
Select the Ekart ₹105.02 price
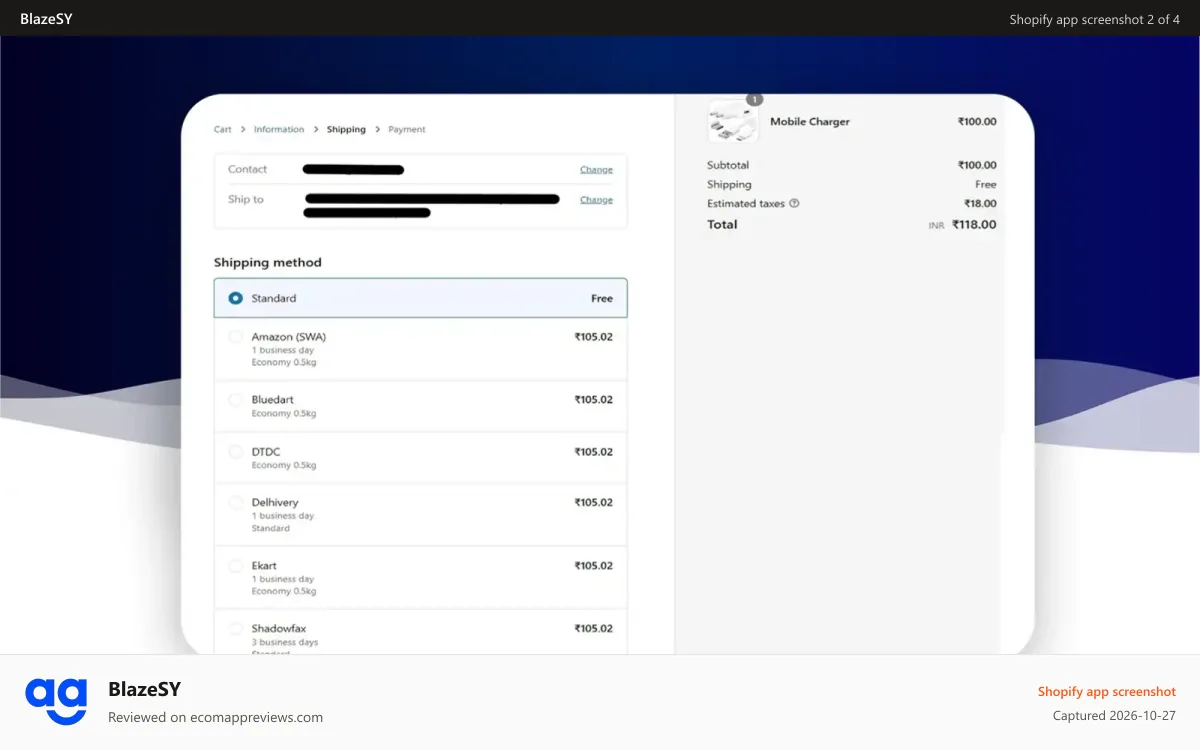(593, 566)
